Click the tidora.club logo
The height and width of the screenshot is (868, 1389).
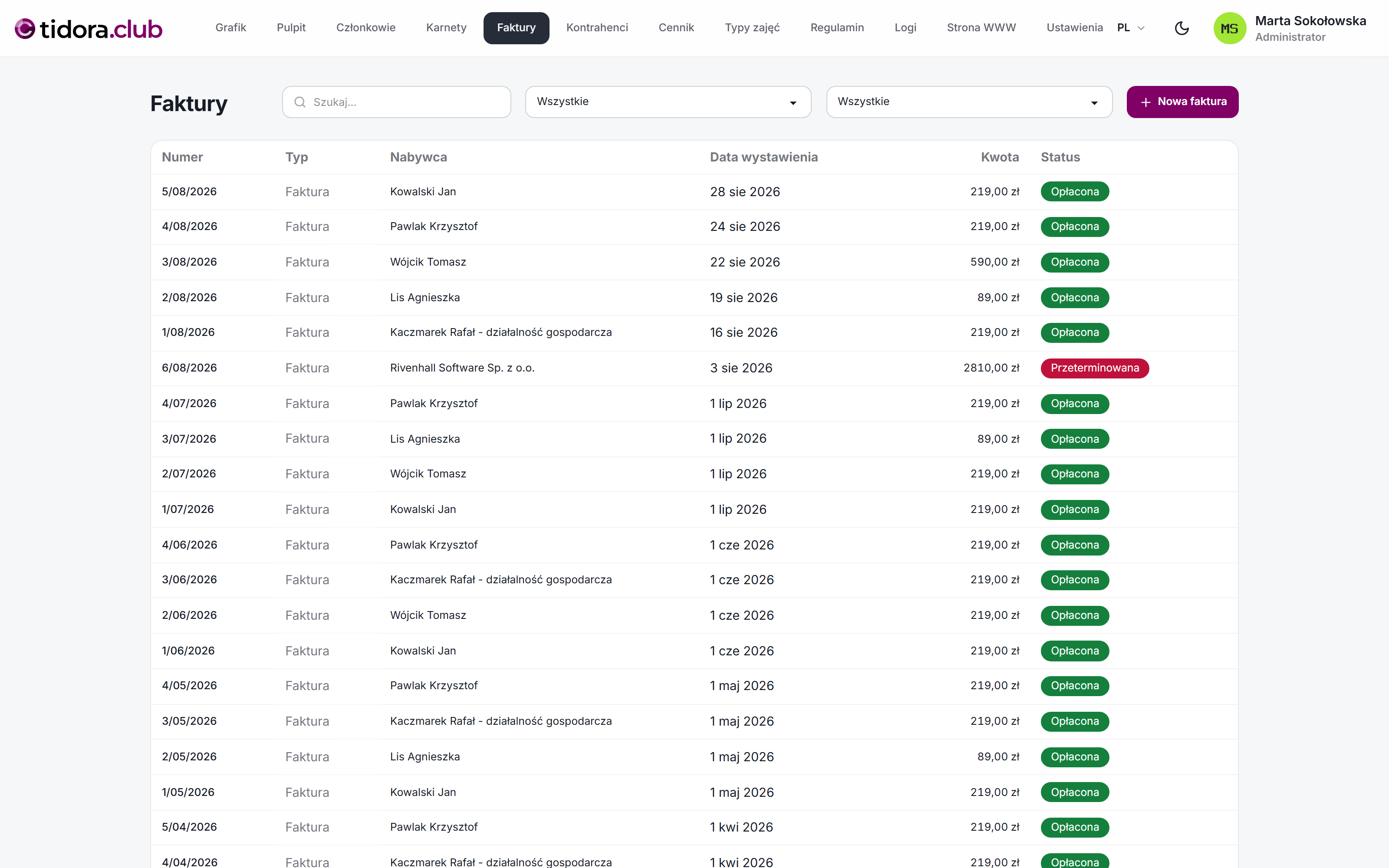(89, 28)
